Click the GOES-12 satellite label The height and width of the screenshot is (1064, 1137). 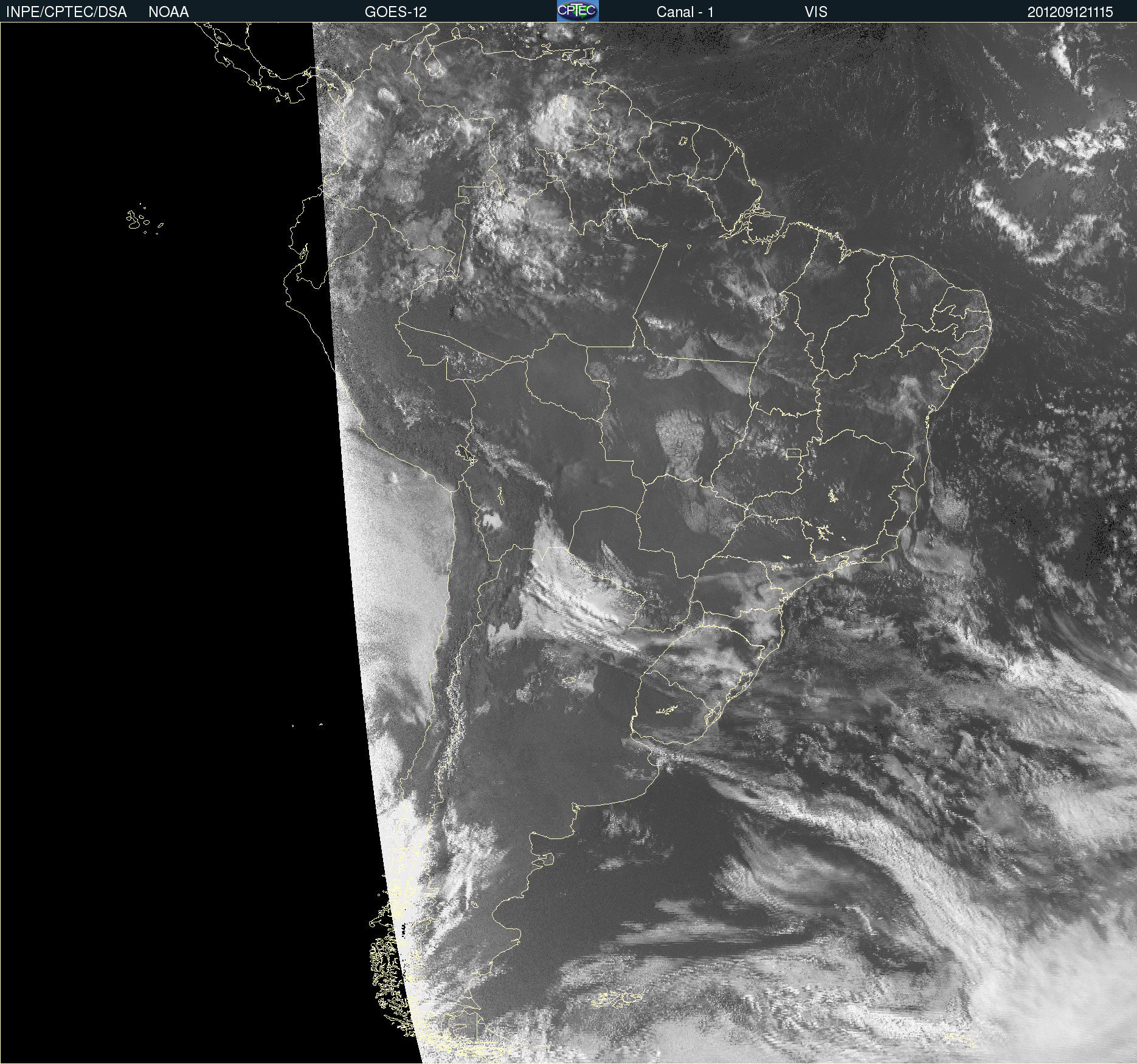coord(396,12)
